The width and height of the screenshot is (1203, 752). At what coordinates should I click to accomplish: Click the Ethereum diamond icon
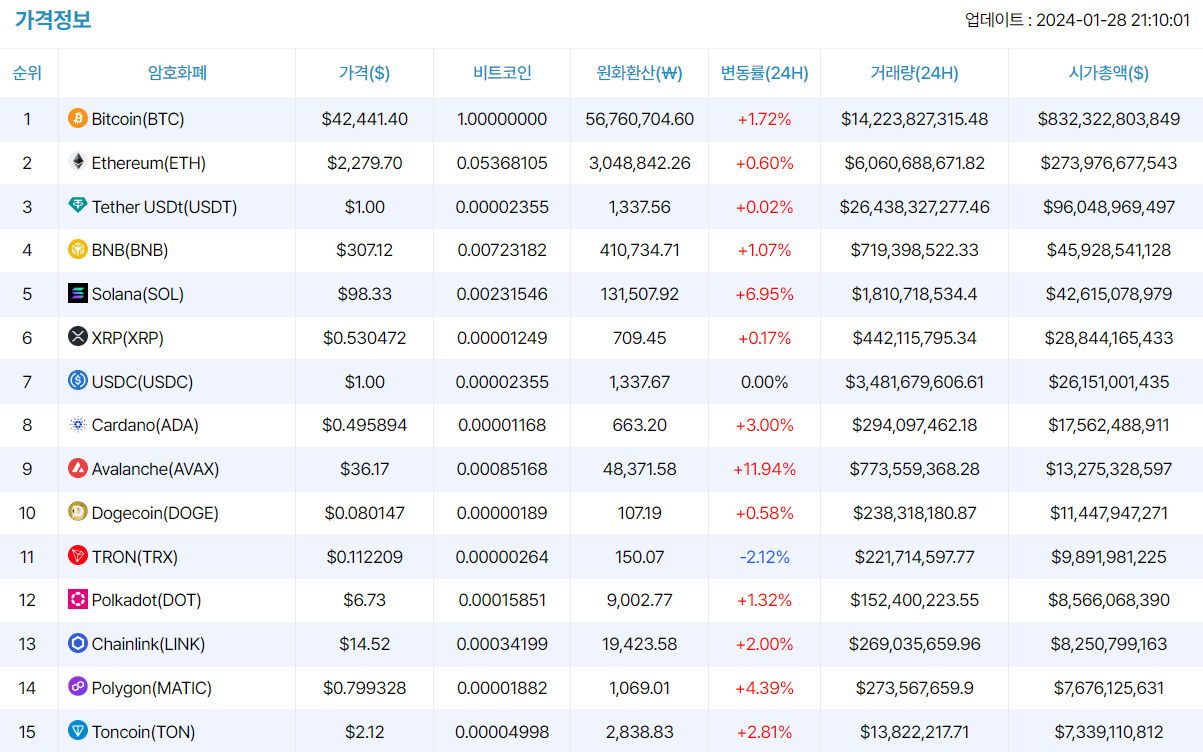tap(78, 162)
